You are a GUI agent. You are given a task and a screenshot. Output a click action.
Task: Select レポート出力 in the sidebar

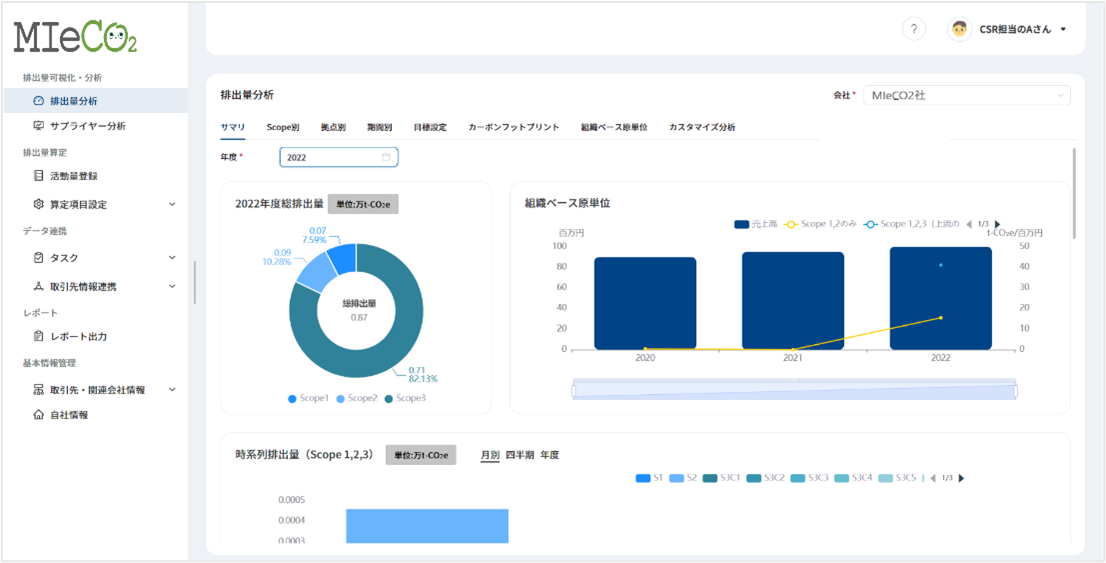click(x=78, y=337)
